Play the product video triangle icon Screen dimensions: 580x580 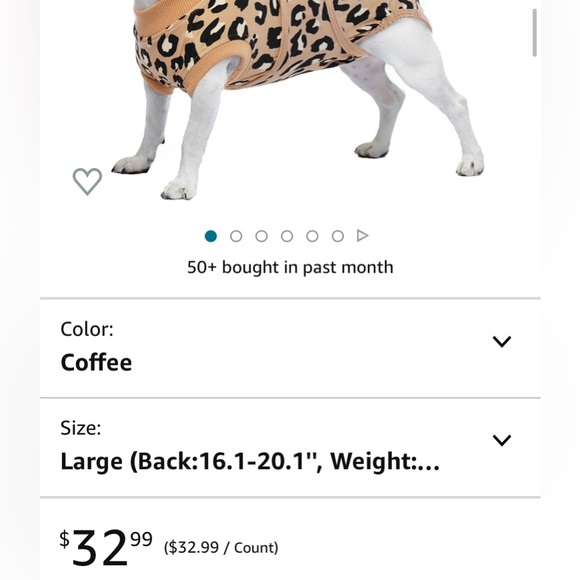(362, 236)
